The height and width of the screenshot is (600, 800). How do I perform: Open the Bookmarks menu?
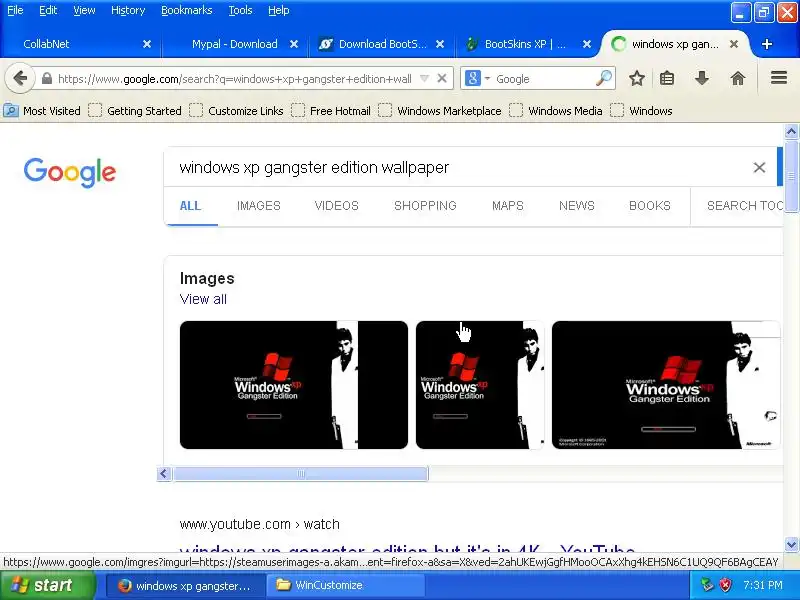tap(186, 10)
